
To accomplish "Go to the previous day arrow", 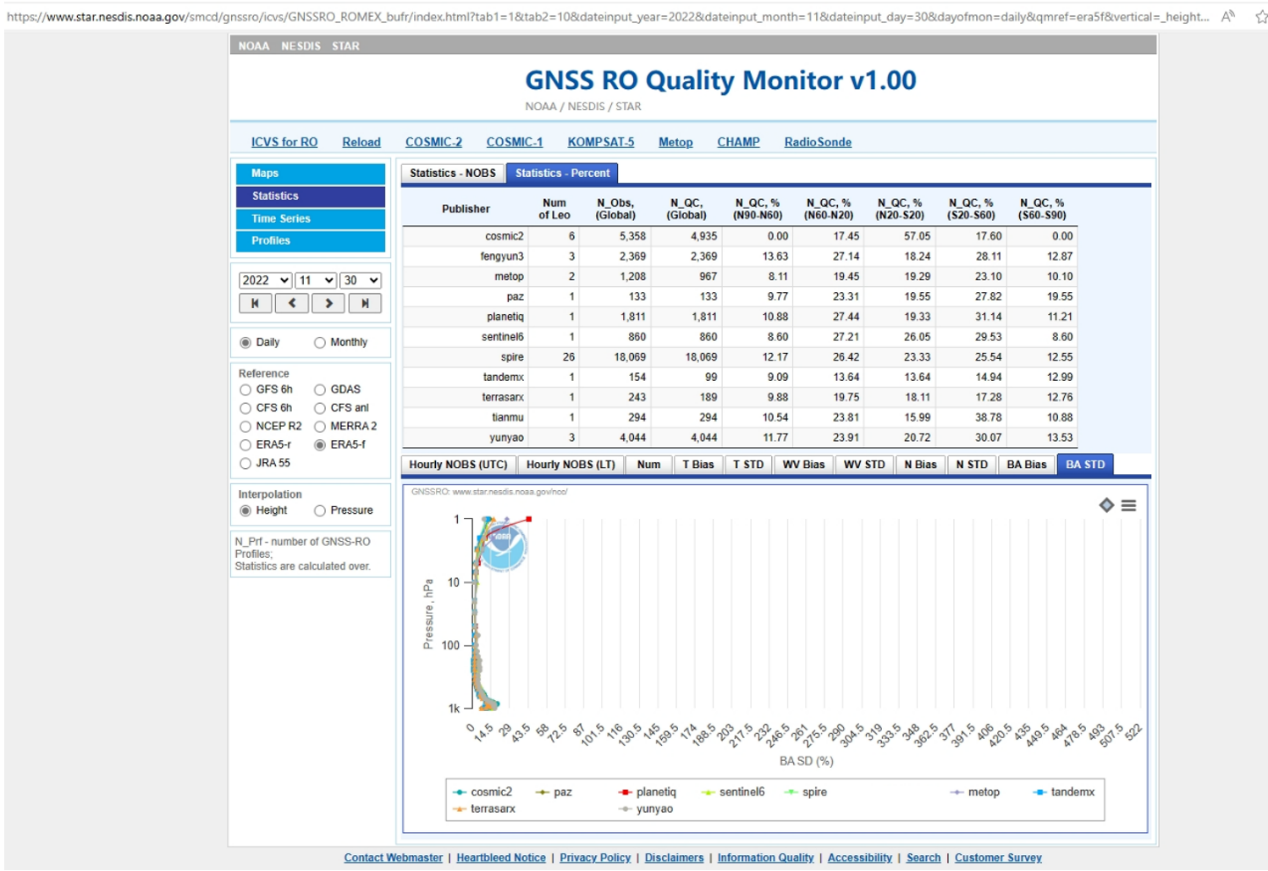I will 291,303.
